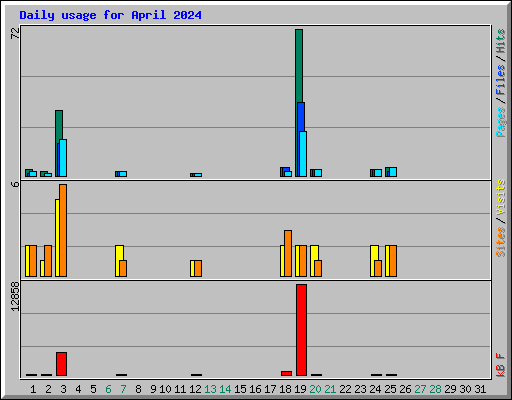Click day label '22' on the x-axis
Screen dimensions: 512x400
tap(345, 389)
